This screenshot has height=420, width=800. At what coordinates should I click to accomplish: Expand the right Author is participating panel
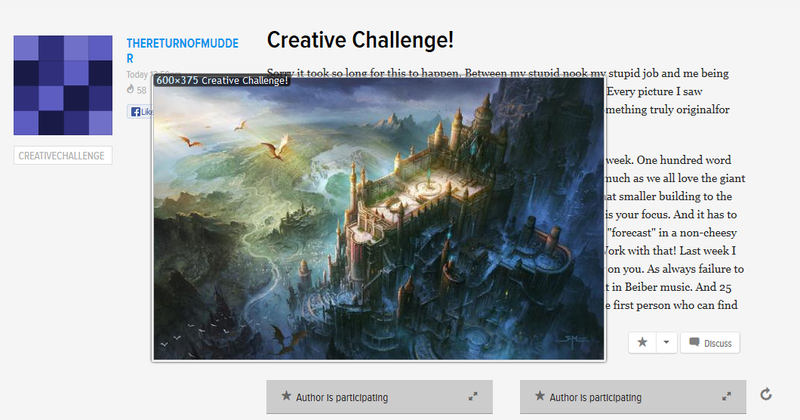[727, 397]
